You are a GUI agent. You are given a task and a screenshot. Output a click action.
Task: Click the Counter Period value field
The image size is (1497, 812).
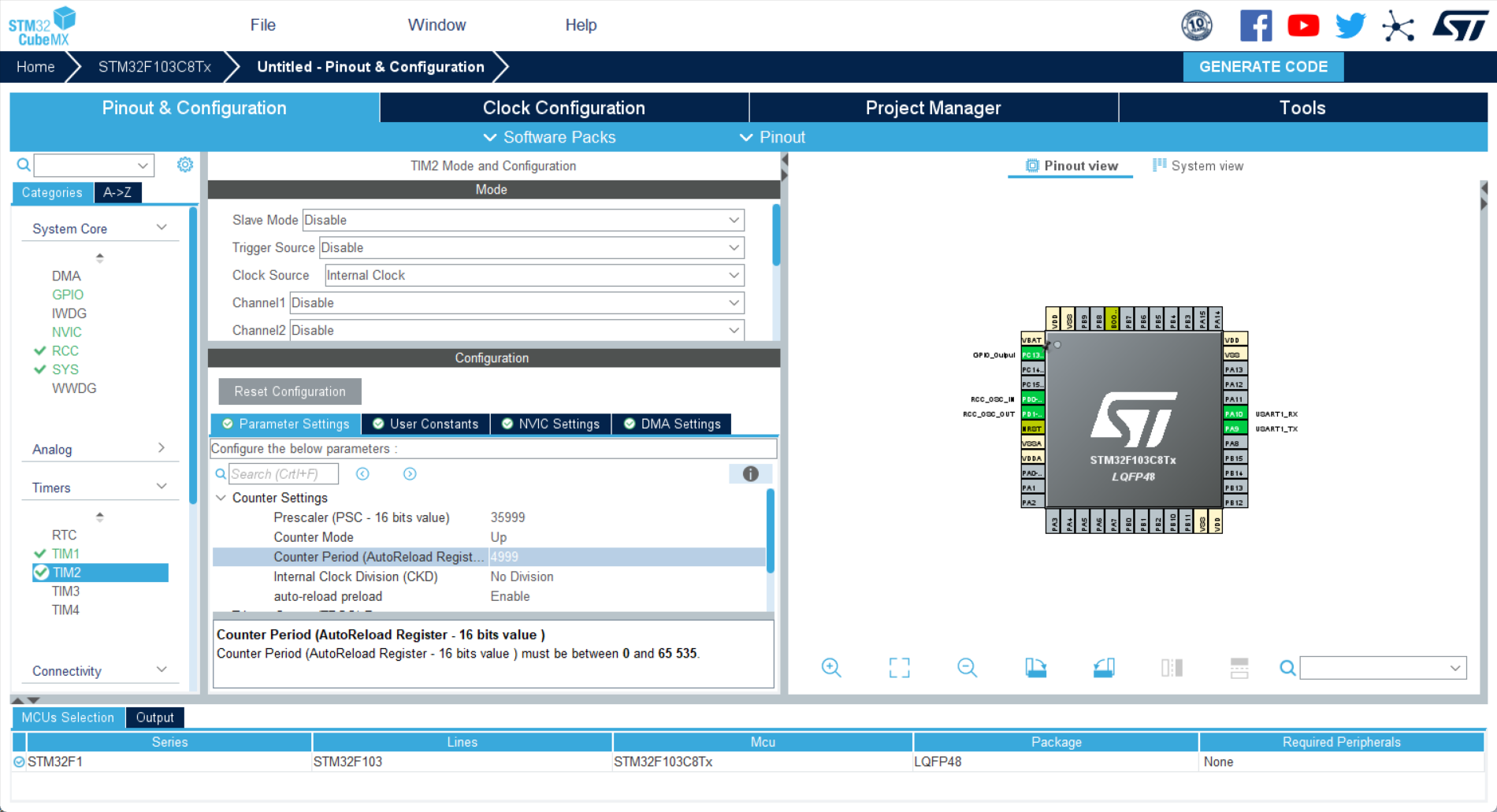[x=627, y=557]
